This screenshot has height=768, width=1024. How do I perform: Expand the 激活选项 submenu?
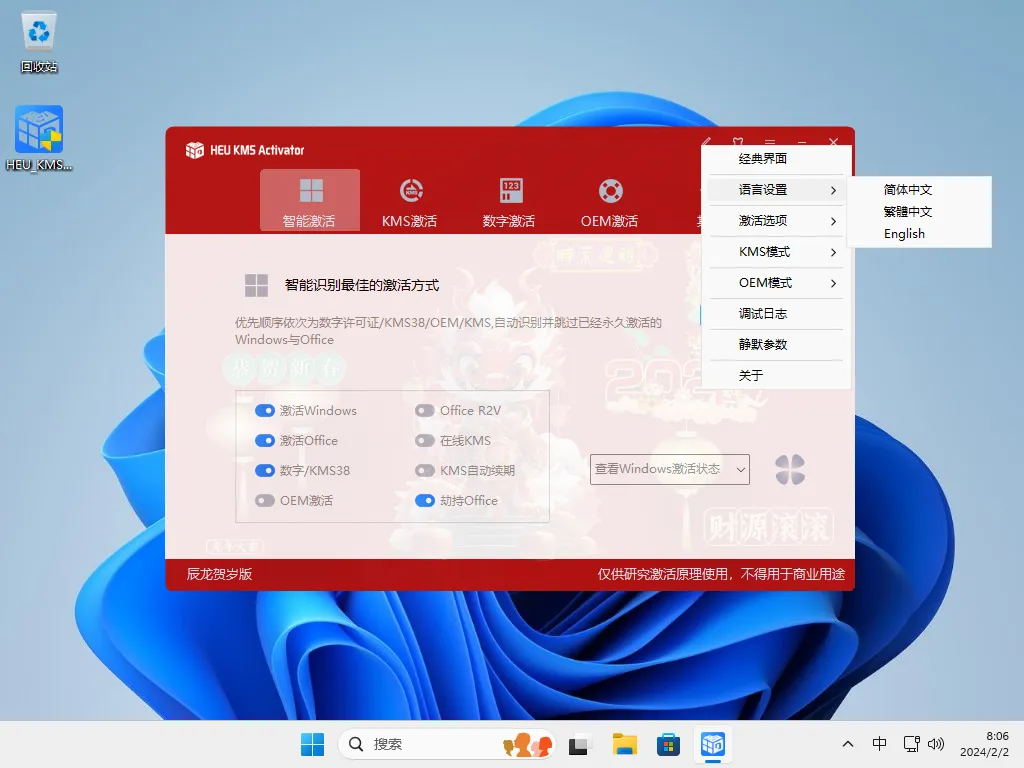pos(776,221)
